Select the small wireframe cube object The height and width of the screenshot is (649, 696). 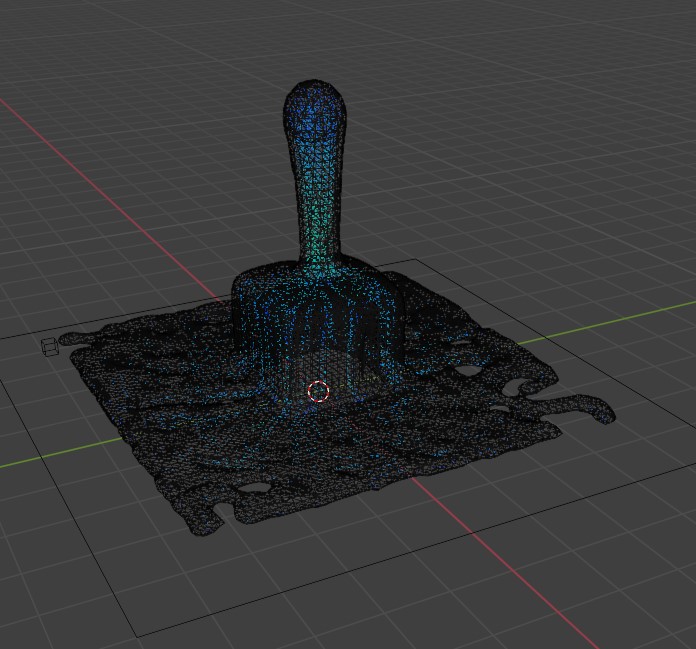coord(50,346)
